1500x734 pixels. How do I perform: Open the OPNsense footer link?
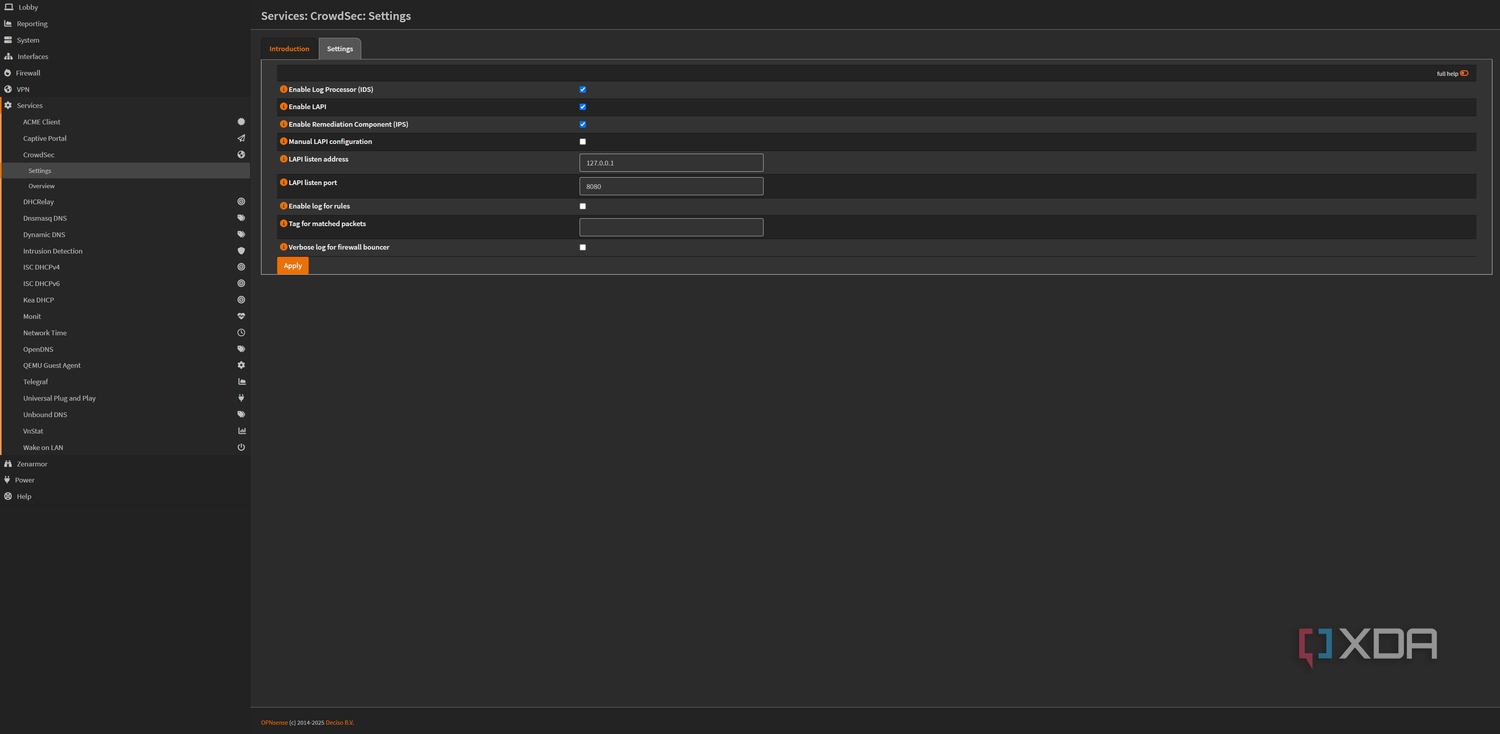pos(274,723)
